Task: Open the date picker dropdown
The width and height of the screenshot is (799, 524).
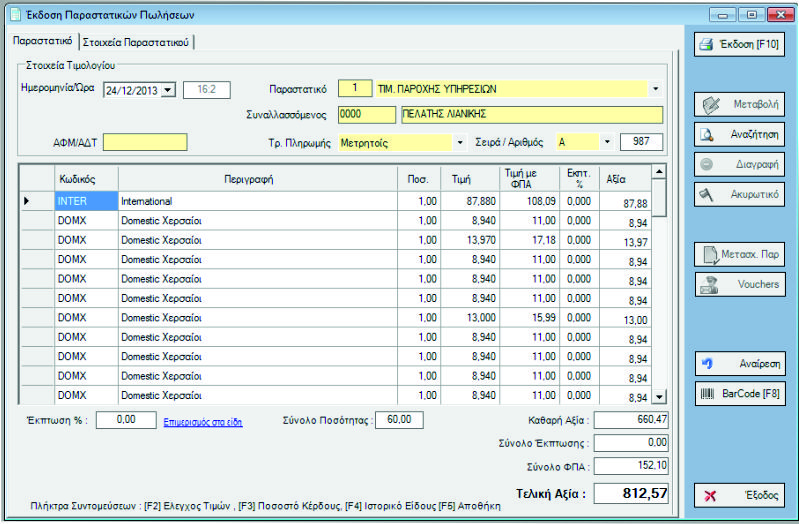Action: pyautogui.click(x=167, y=90)
